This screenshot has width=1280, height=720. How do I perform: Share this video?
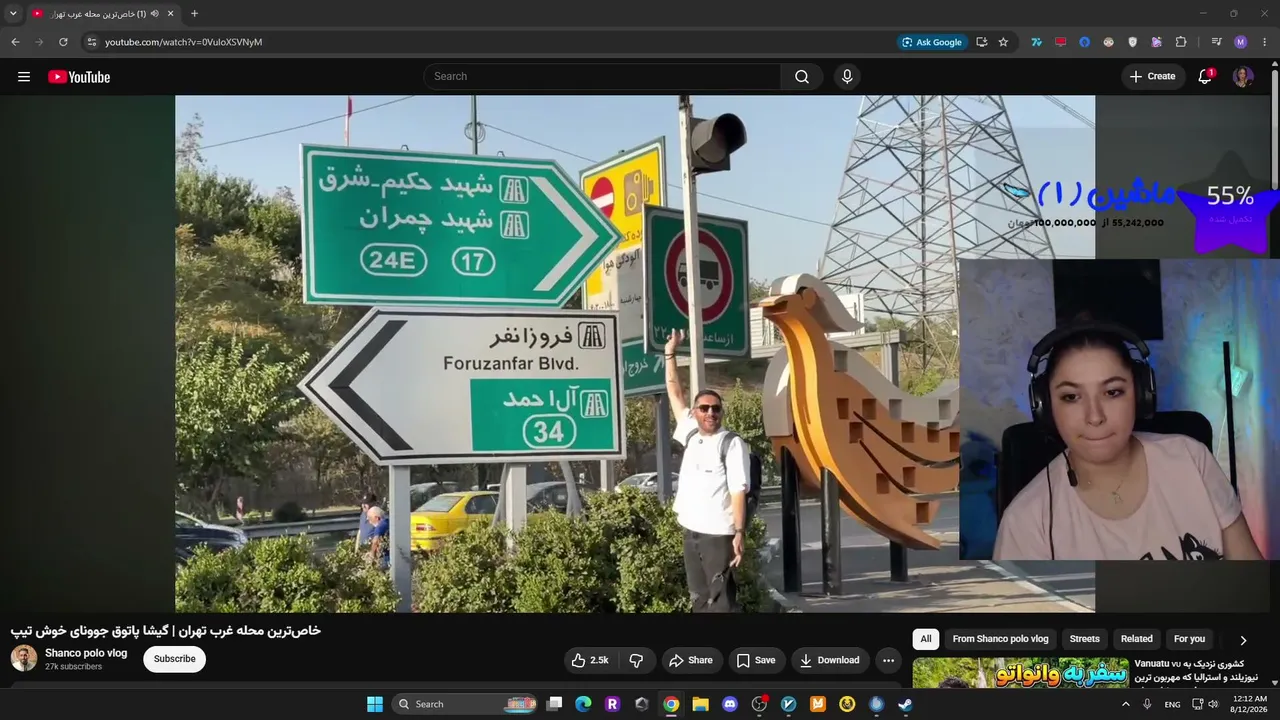pyautogui.click(x=691, y=660)
